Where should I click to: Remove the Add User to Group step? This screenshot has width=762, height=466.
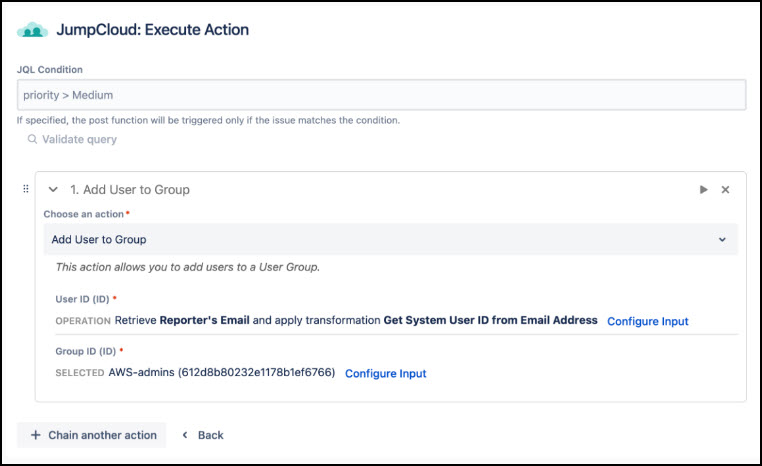point(726,190)
